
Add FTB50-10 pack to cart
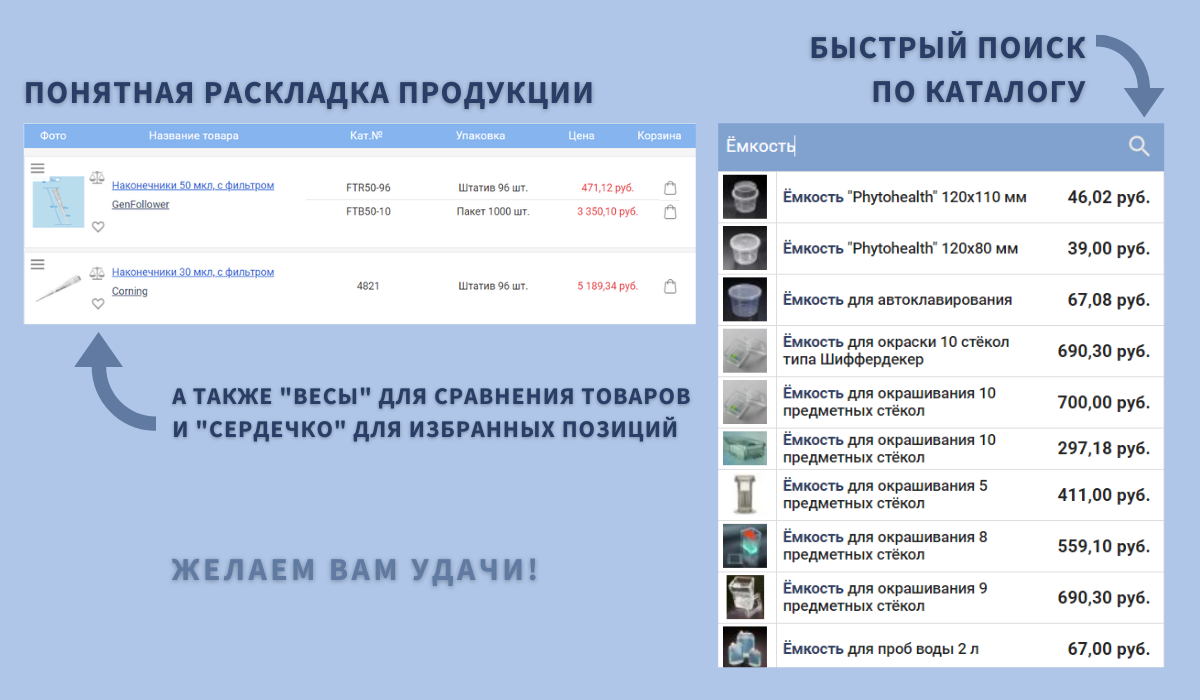tap(670, 212)
